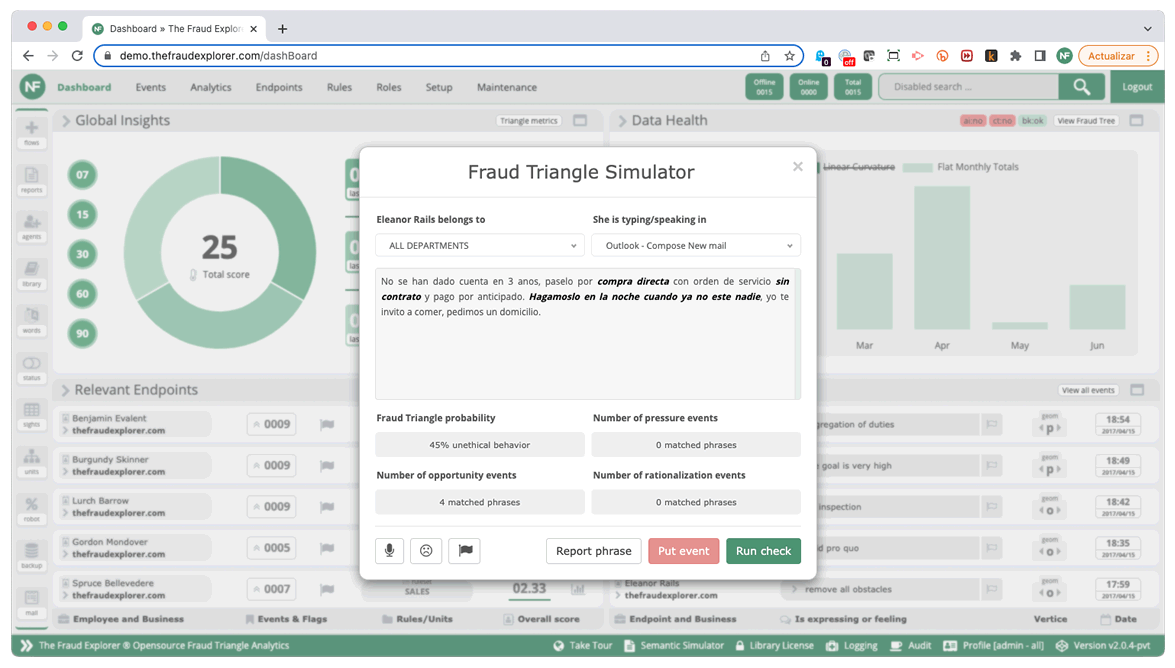Open the robot sidebar icon

pos(31,508)
